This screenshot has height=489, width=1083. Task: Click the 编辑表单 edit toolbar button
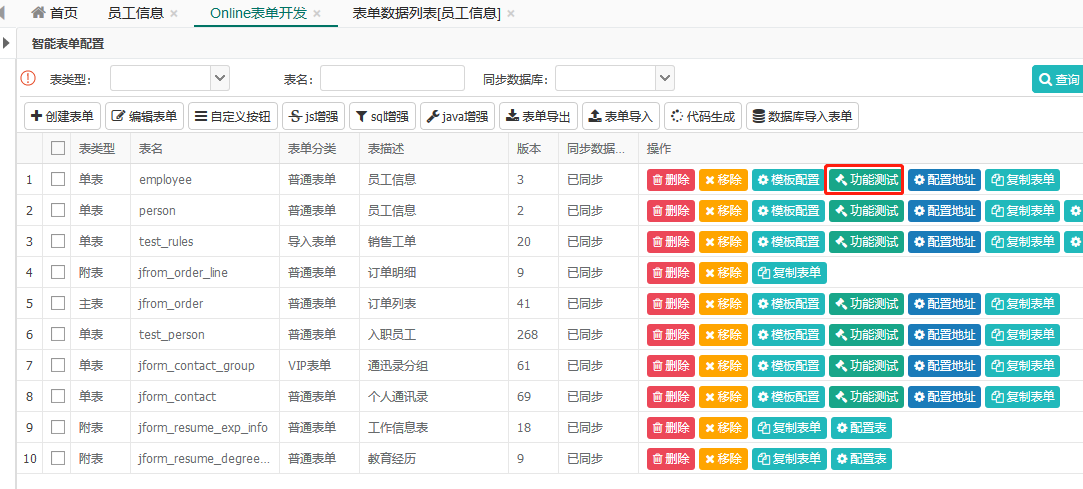pyautogui.click(x=145, y=117)
